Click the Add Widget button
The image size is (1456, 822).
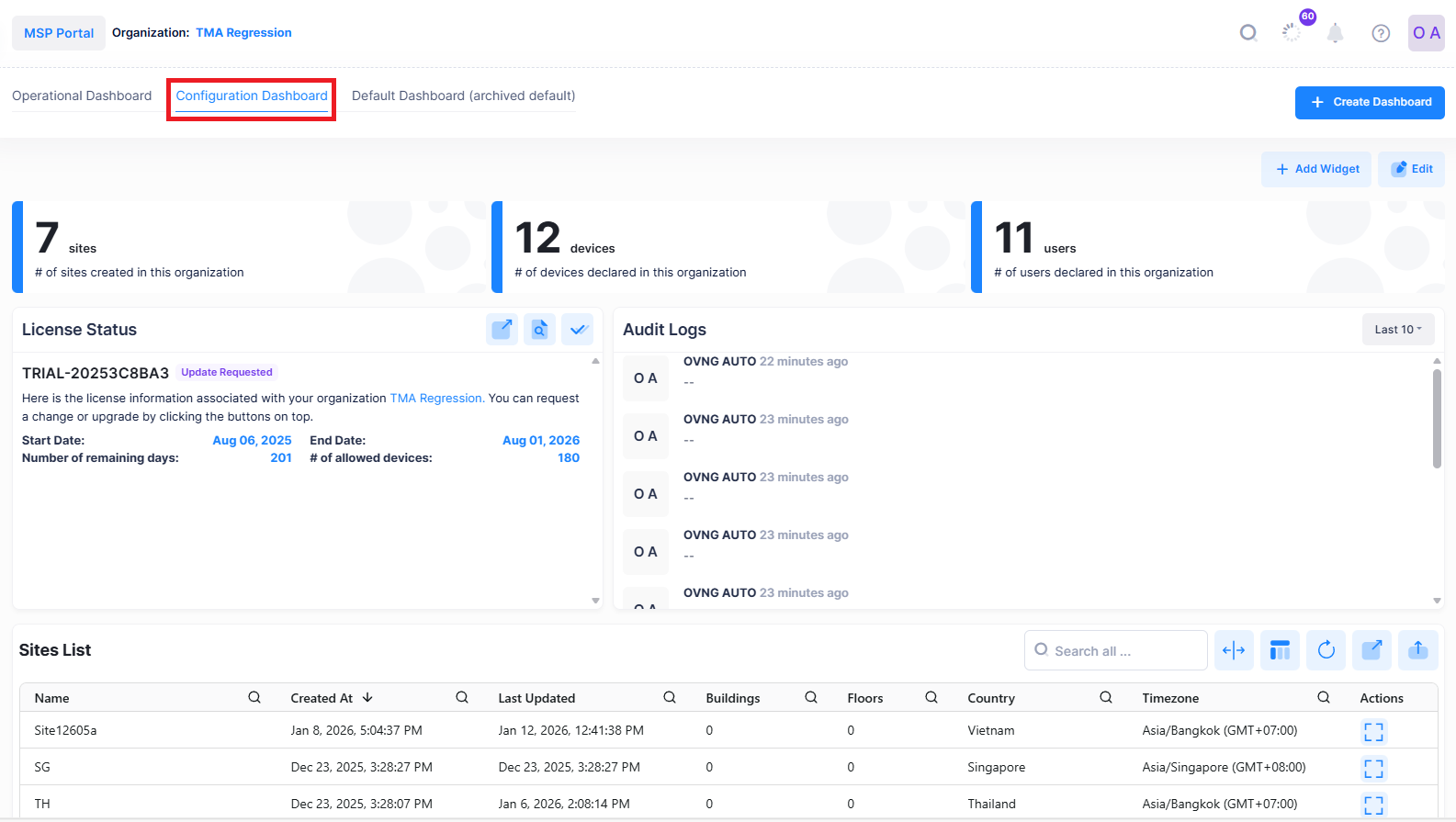point(1315,169)
